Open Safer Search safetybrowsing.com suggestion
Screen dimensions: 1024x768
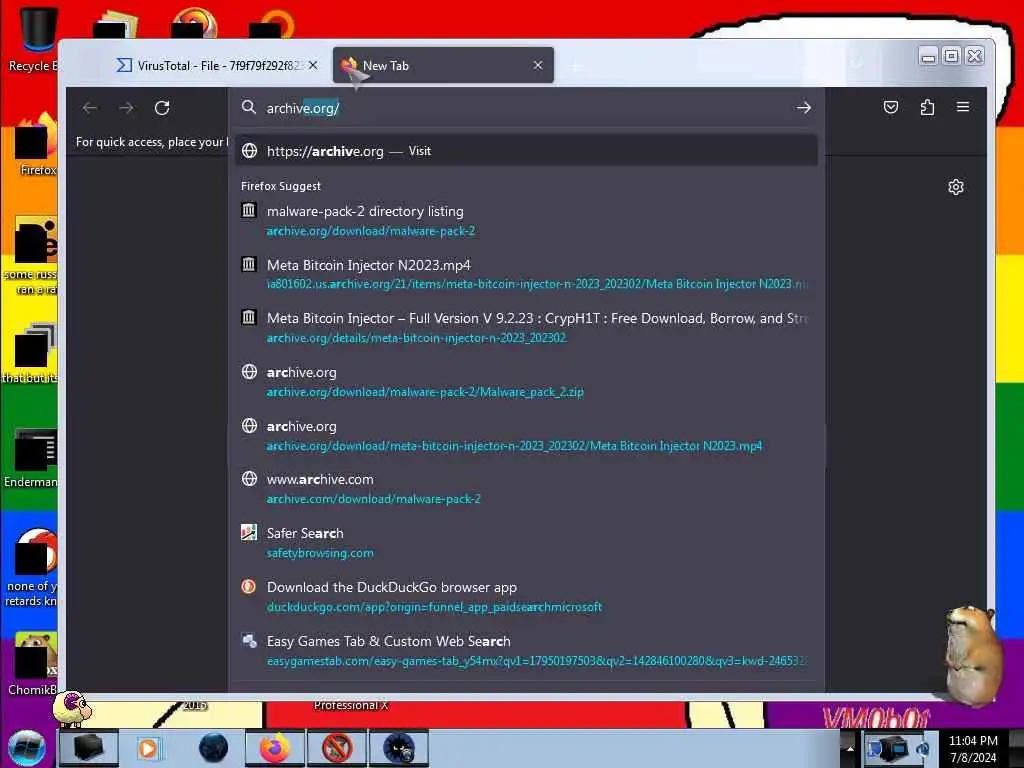(526, 543)
